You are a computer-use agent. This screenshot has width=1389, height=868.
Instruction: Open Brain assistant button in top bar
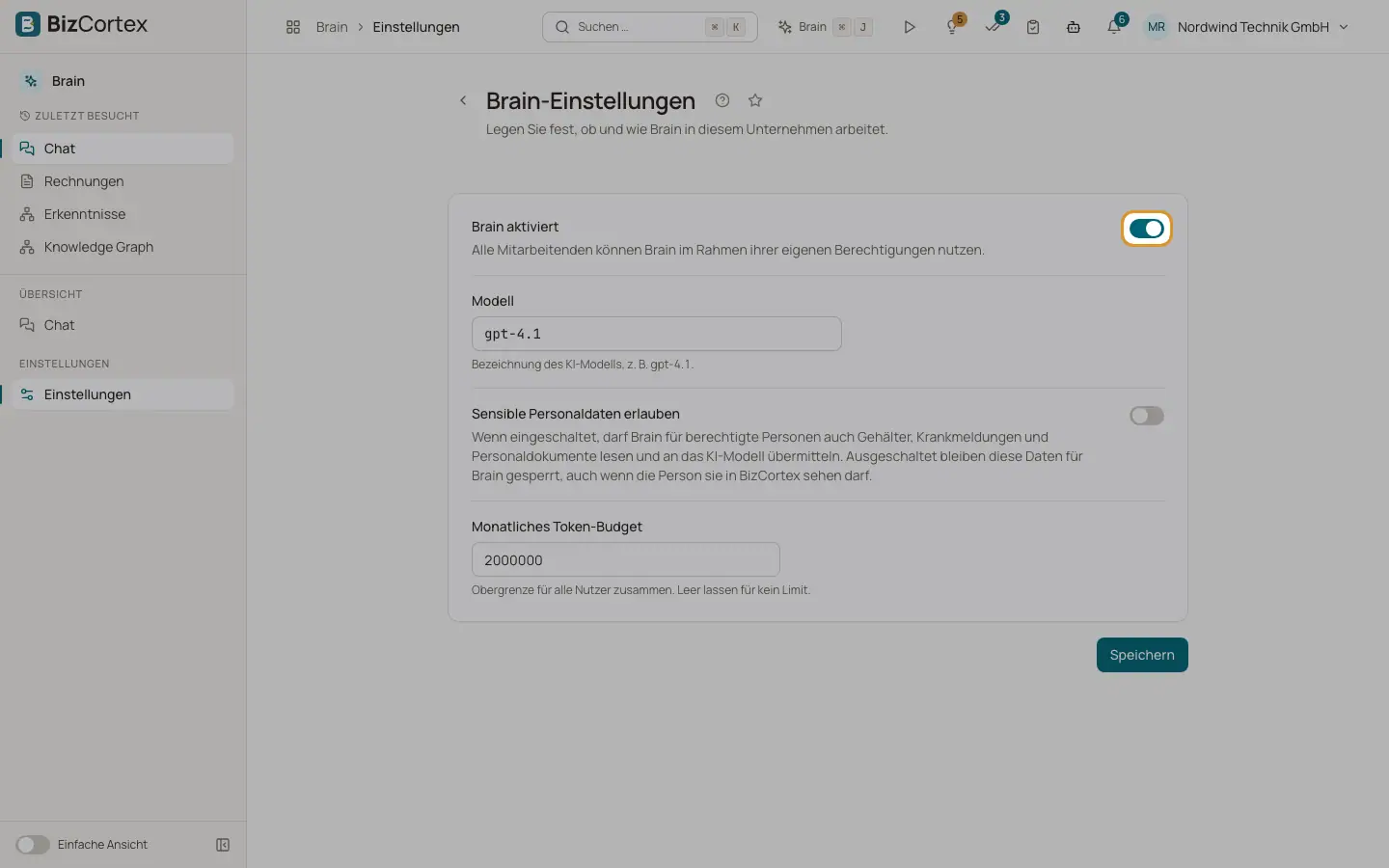826,27
